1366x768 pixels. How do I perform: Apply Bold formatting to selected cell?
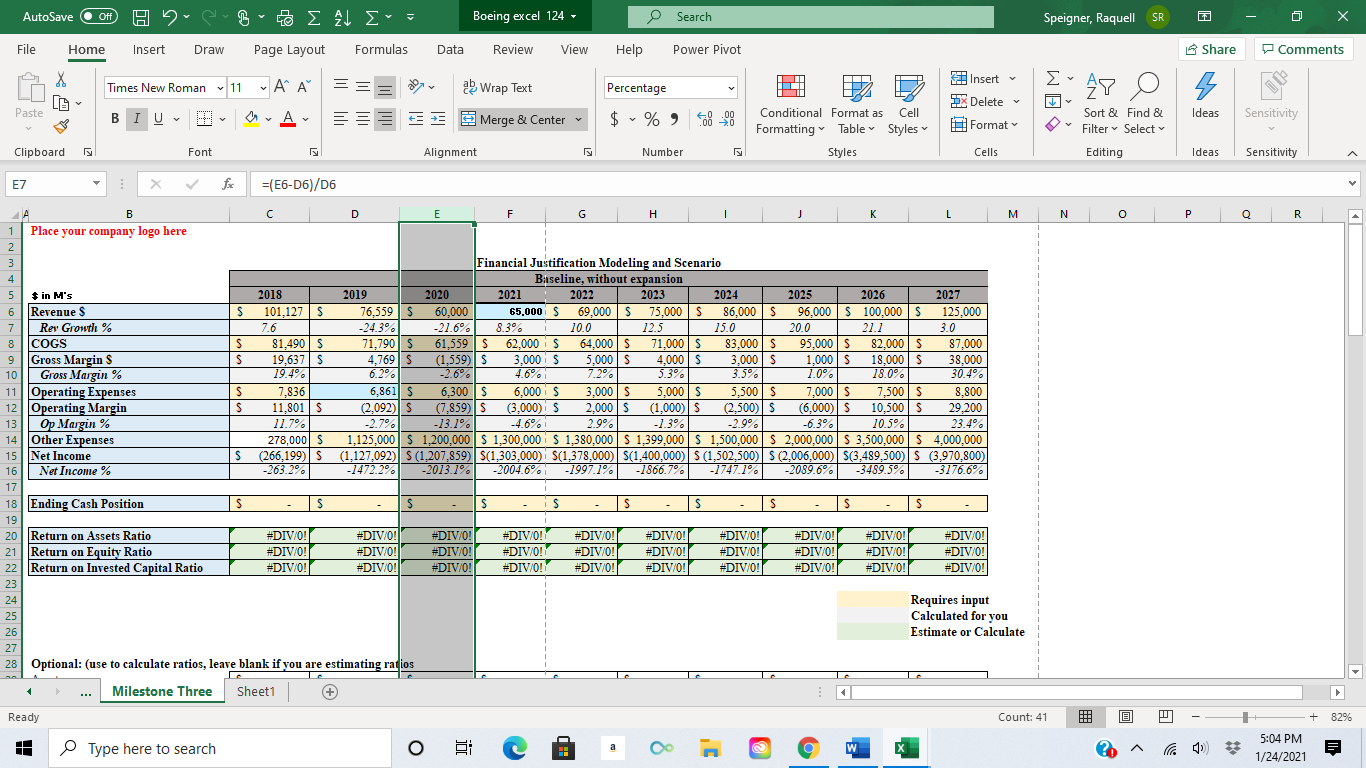click(114, 118)
